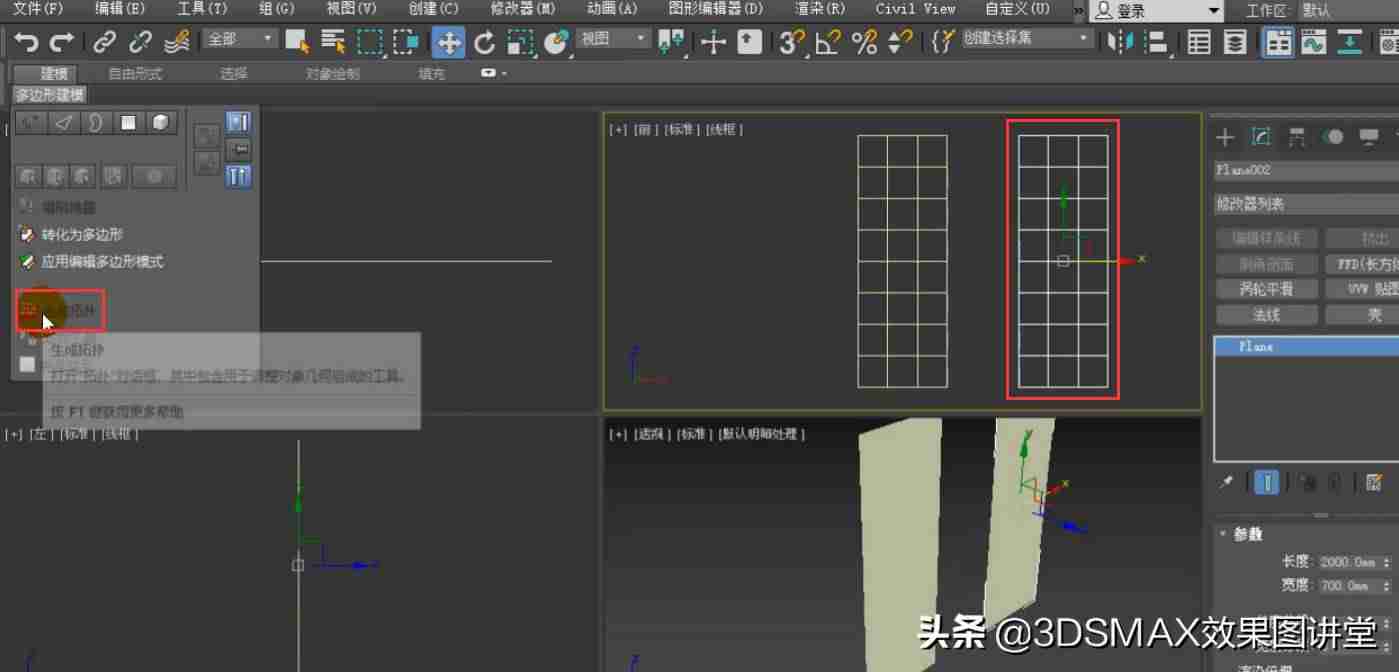The height and width of the screenshot is (672, 1399).
Task: Click the 法线 modifier button
Action: 1266,315
